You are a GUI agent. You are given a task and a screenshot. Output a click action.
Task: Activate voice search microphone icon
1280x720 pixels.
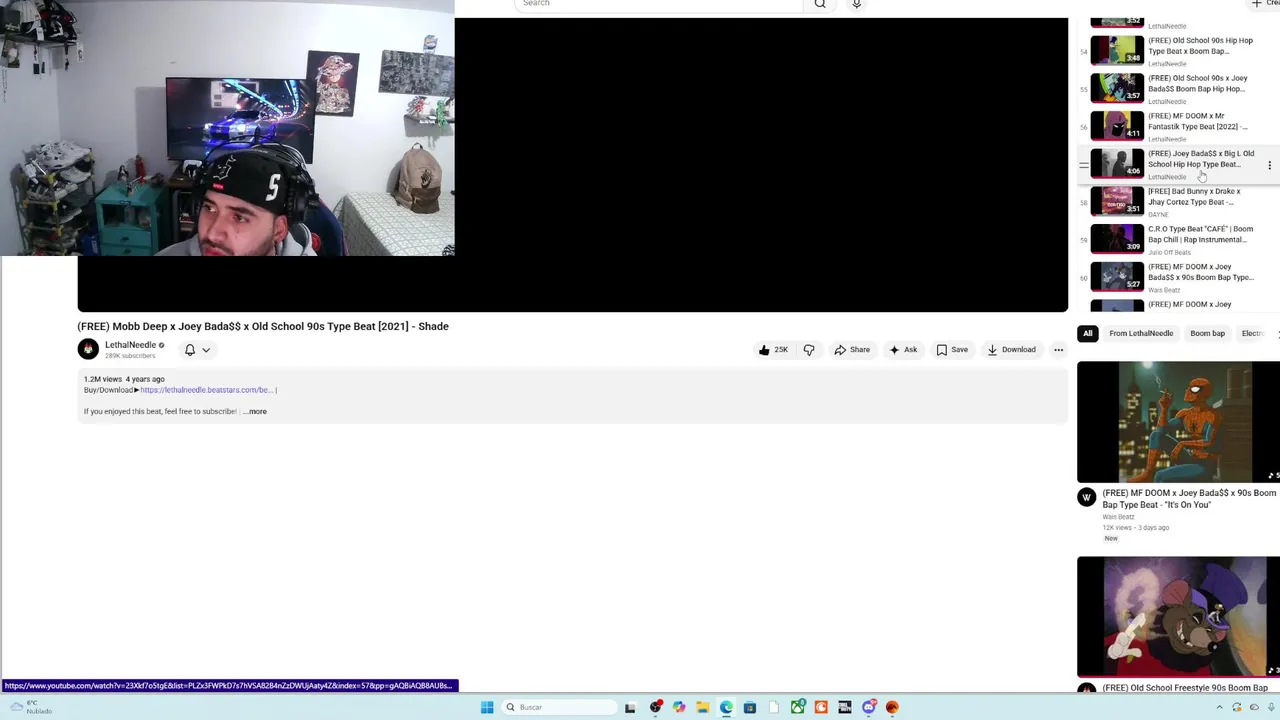pos(856,4)
